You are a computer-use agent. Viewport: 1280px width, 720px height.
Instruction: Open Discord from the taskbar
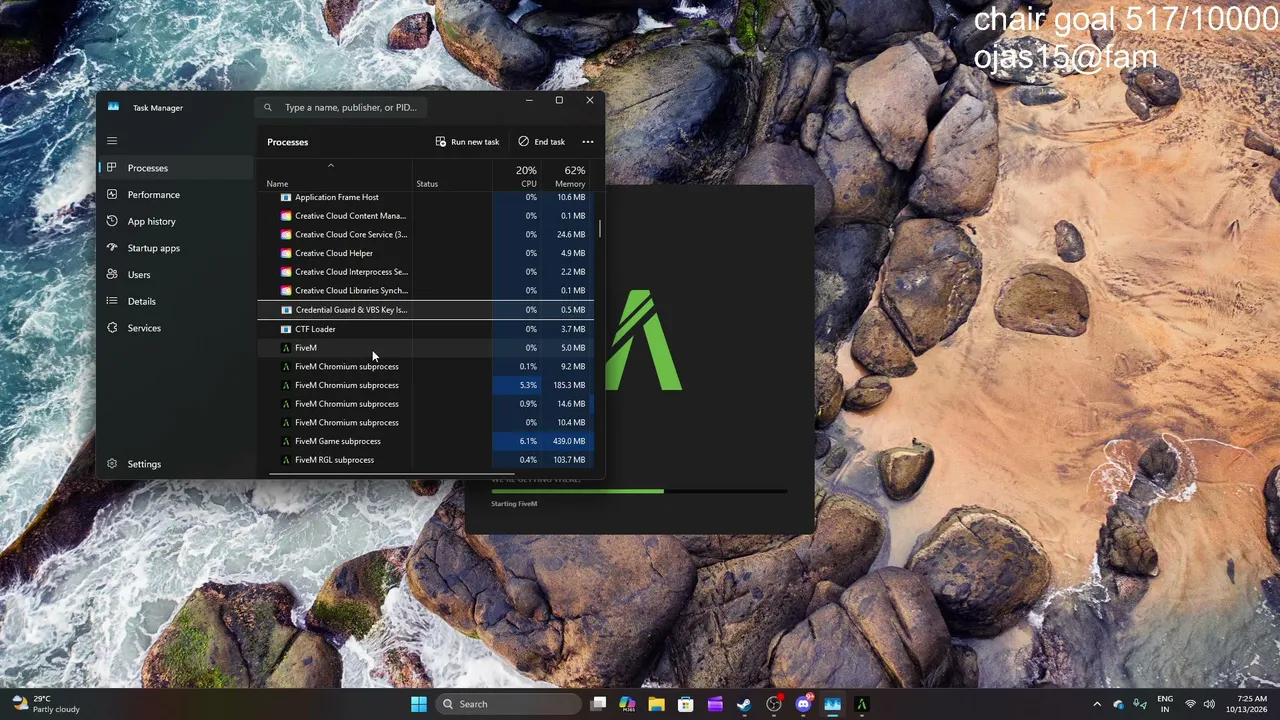803,704
